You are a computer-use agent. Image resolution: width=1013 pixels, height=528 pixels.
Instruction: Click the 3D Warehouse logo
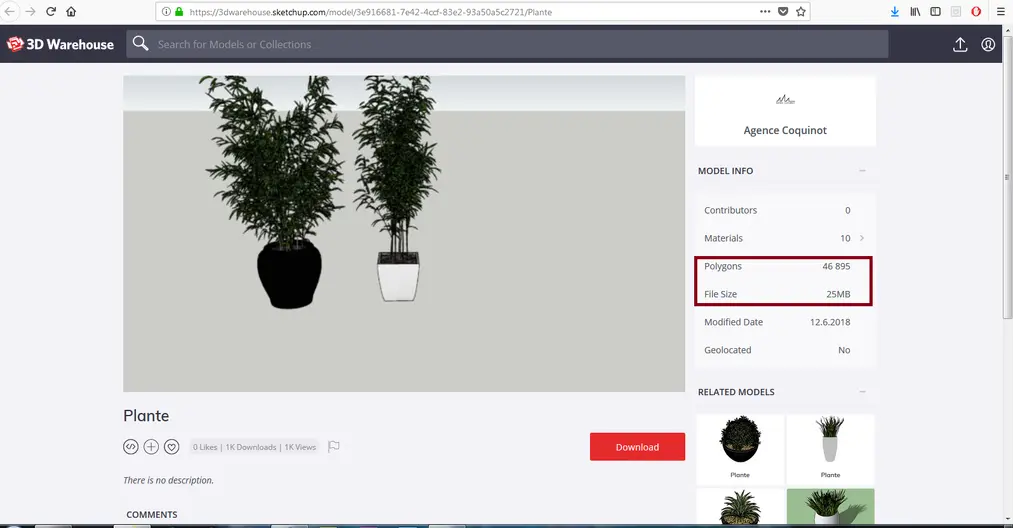[60, 44]
